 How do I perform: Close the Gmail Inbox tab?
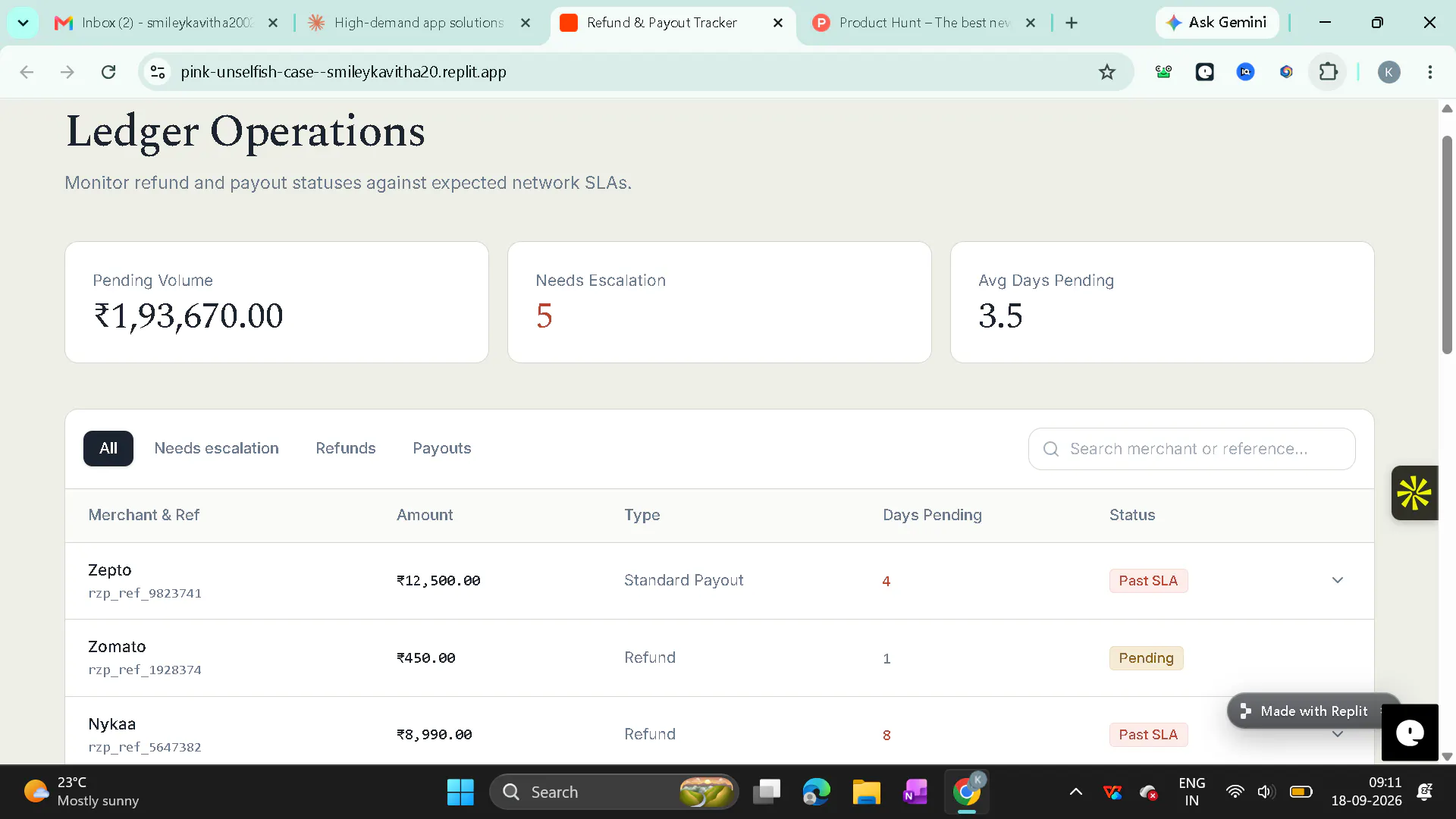coord(273,23)
